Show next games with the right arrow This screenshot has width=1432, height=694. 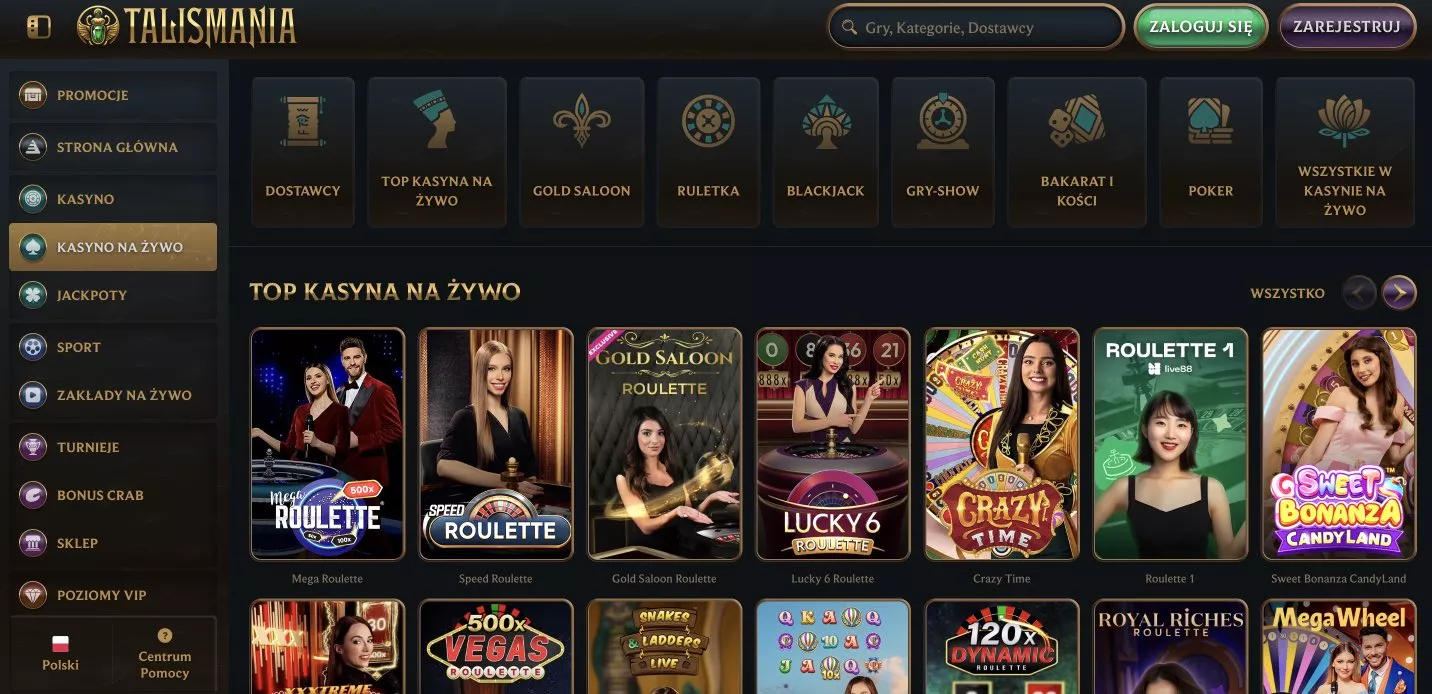1399,293
